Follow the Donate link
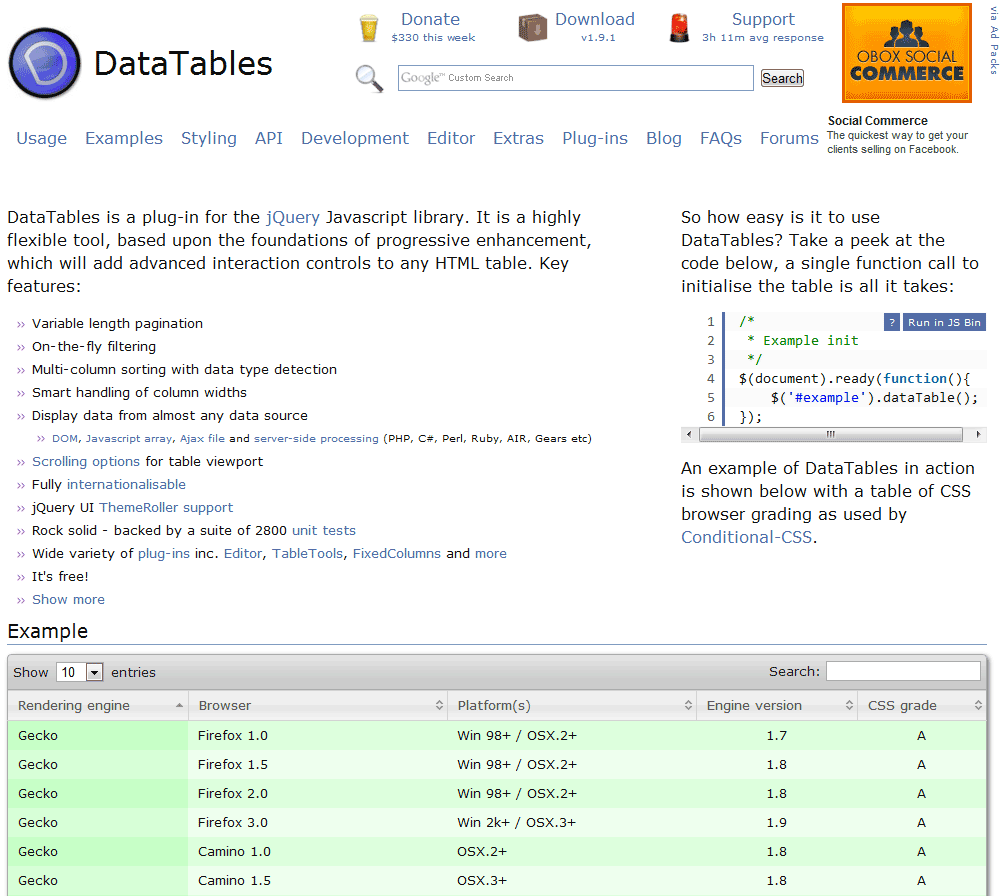 pos(431,19)
